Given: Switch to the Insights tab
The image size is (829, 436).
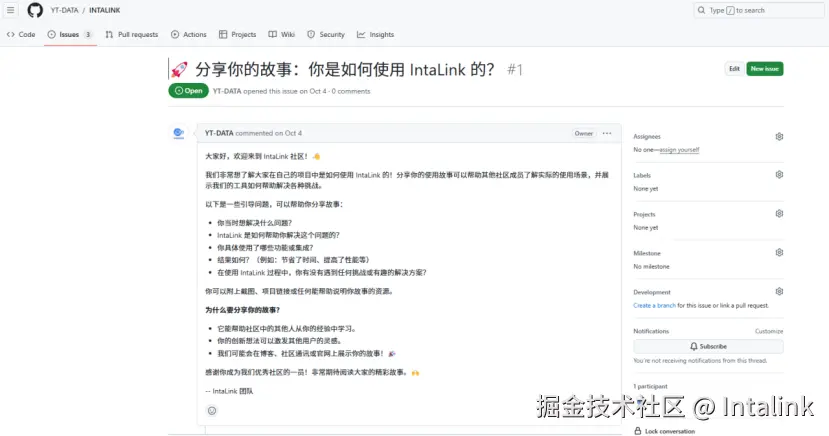Looking at the screenshot, I should [375, 34].
